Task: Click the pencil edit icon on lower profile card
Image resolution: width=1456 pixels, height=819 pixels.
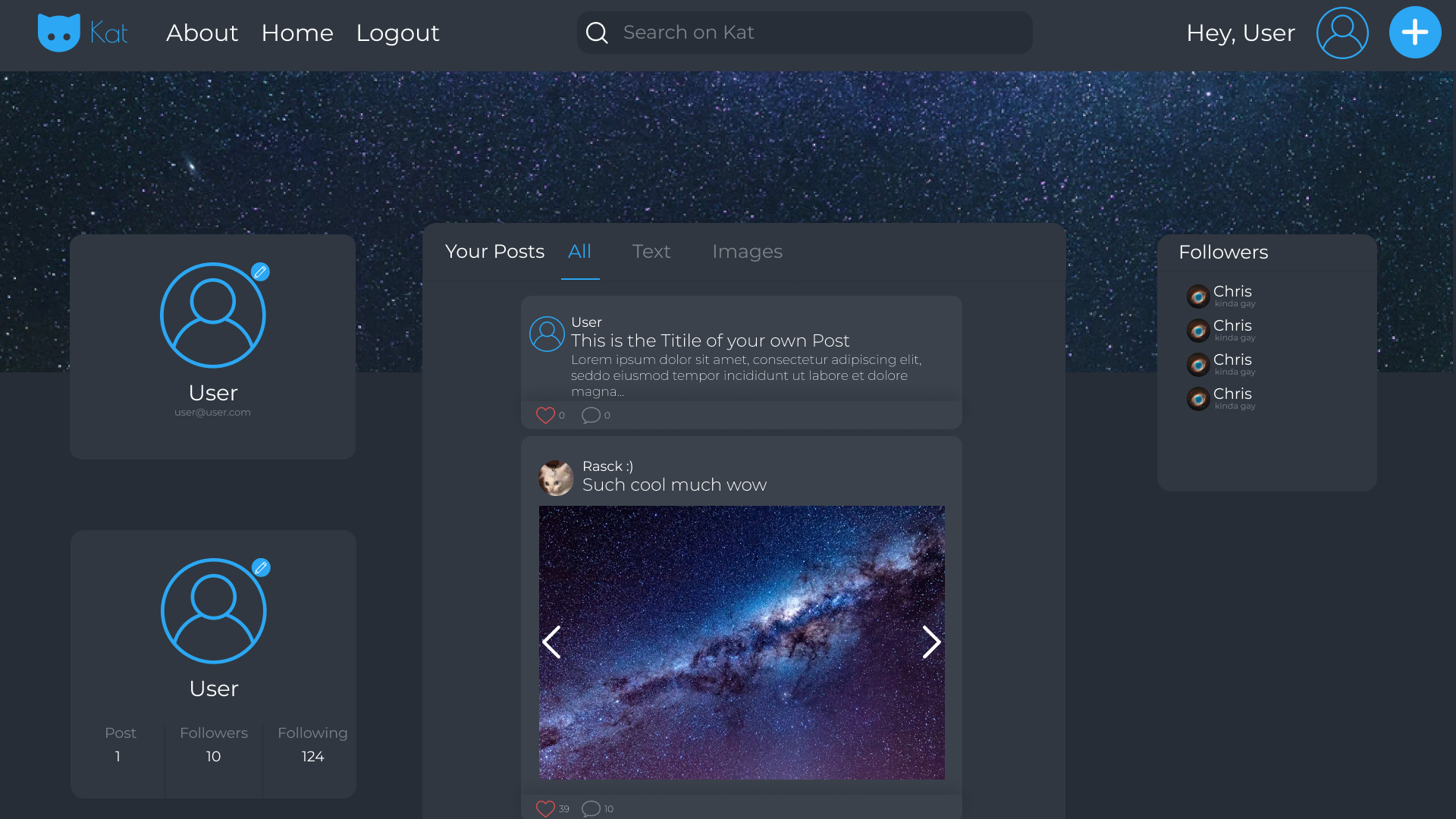Action: pos(261,567)
